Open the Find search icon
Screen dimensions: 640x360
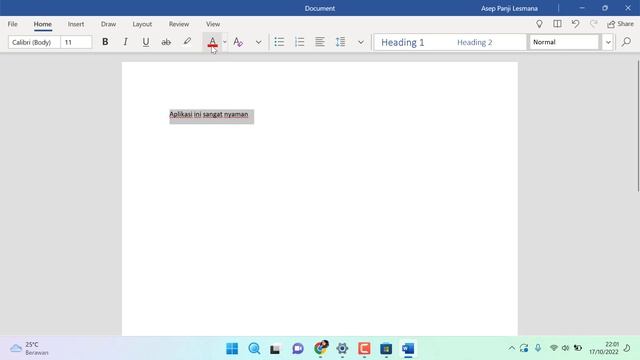point(626,42)
